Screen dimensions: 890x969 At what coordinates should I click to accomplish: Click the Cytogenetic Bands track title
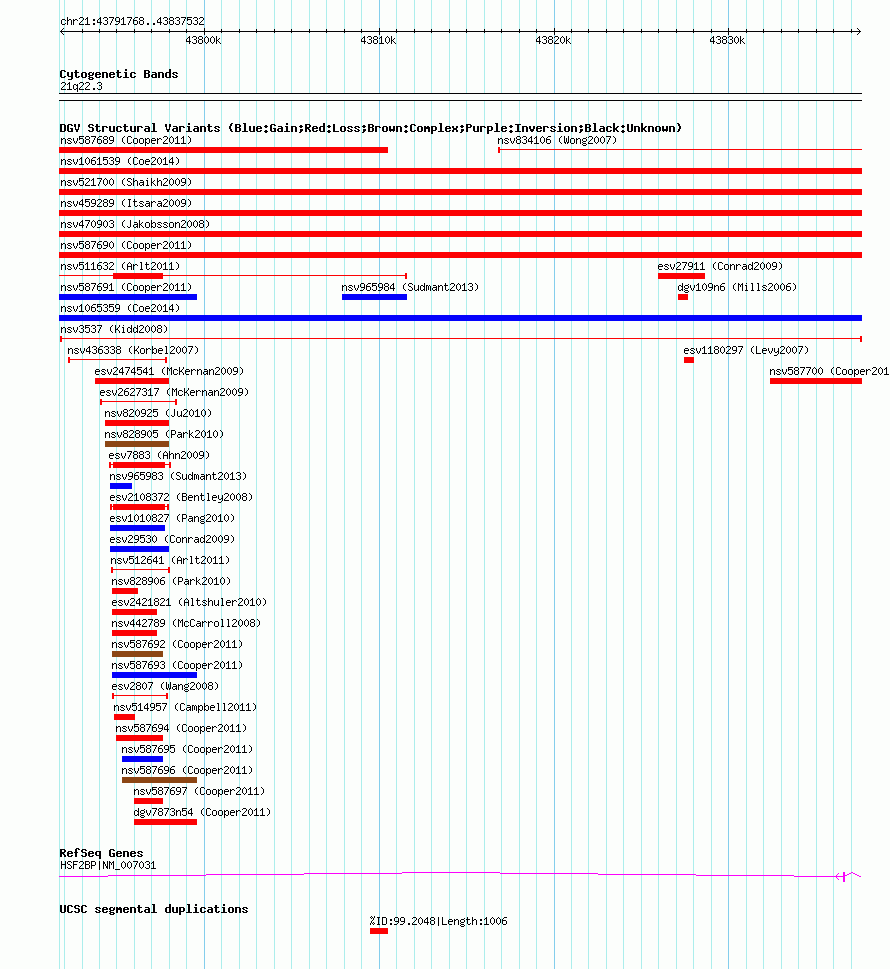(x=119, y=74)
